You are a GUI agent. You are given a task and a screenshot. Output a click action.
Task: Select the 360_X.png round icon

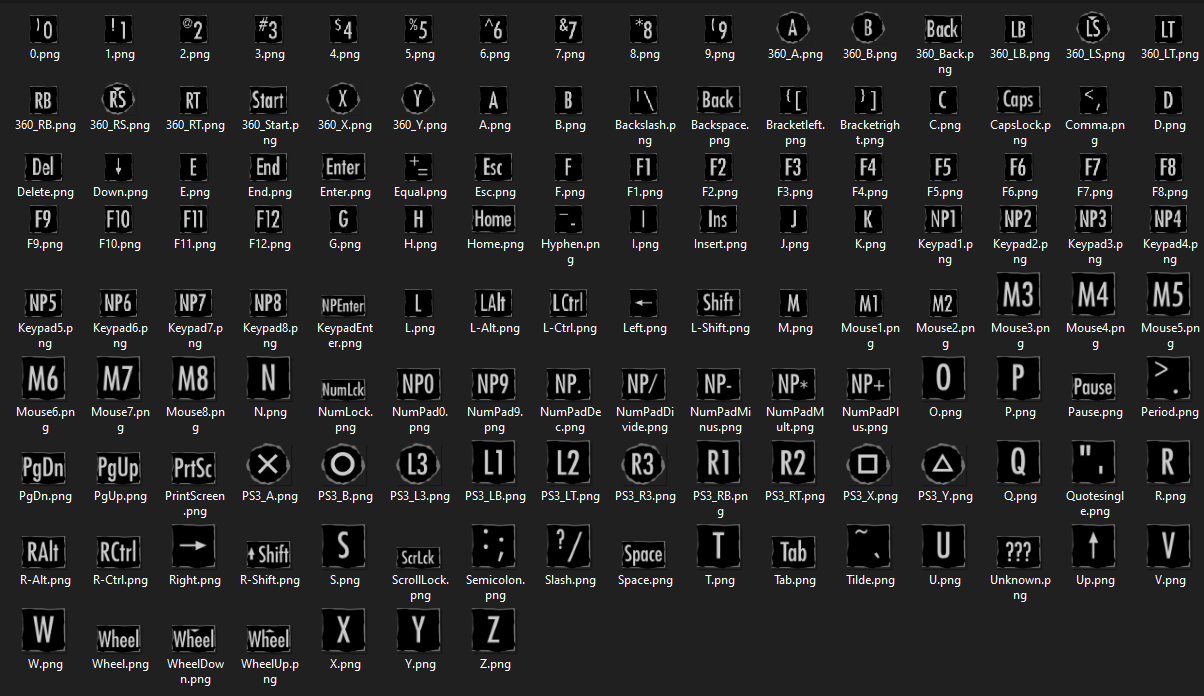coord(343,100)
